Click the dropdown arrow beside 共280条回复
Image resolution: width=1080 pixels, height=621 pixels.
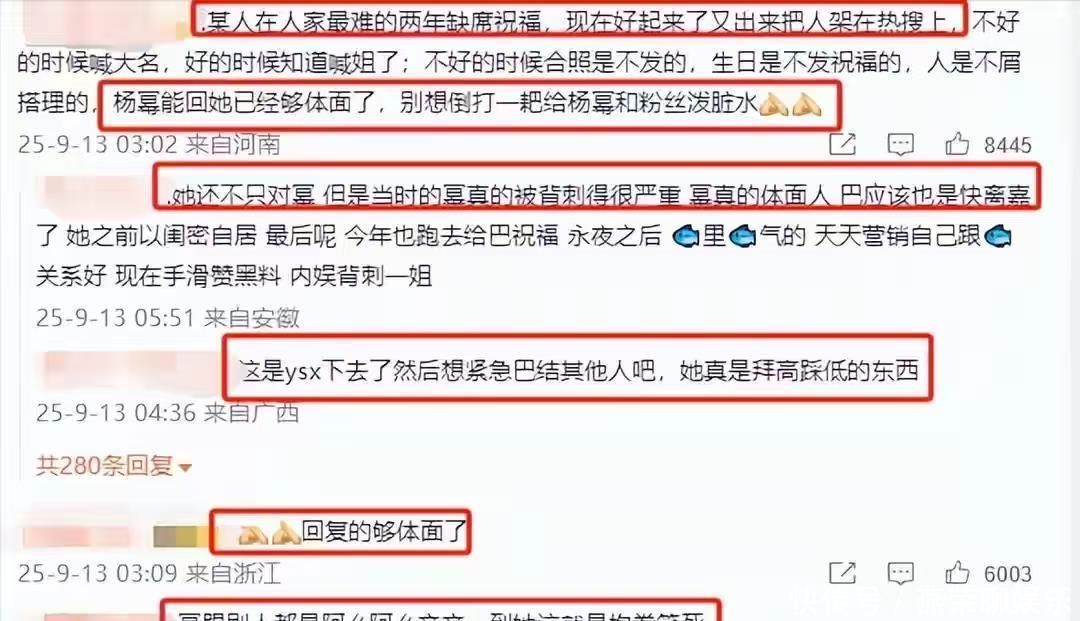click(x=185, y=468)
